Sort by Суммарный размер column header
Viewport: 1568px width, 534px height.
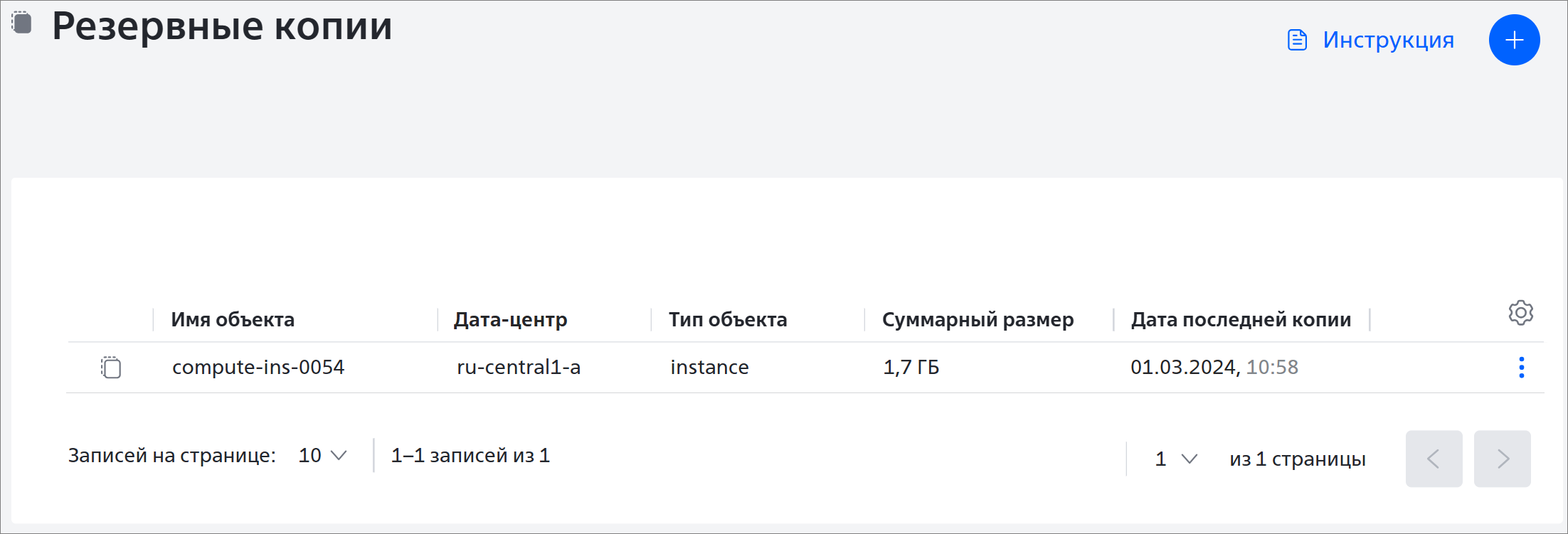(978, 320)
